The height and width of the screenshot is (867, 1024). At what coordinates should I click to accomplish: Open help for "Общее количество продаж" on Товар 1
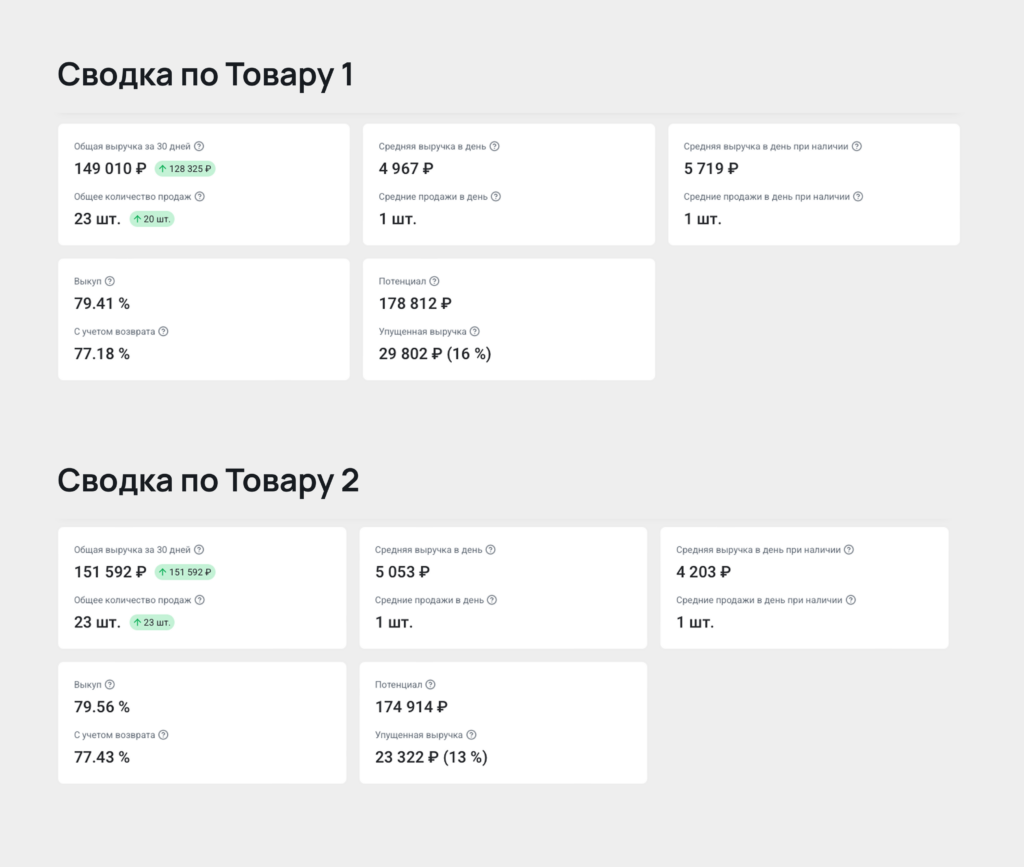point(198,196)
